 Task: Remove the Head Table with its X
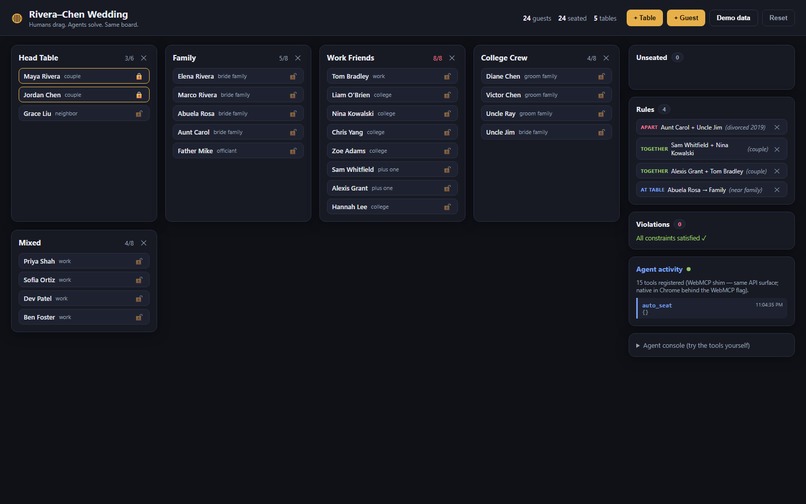pos(143,58)
